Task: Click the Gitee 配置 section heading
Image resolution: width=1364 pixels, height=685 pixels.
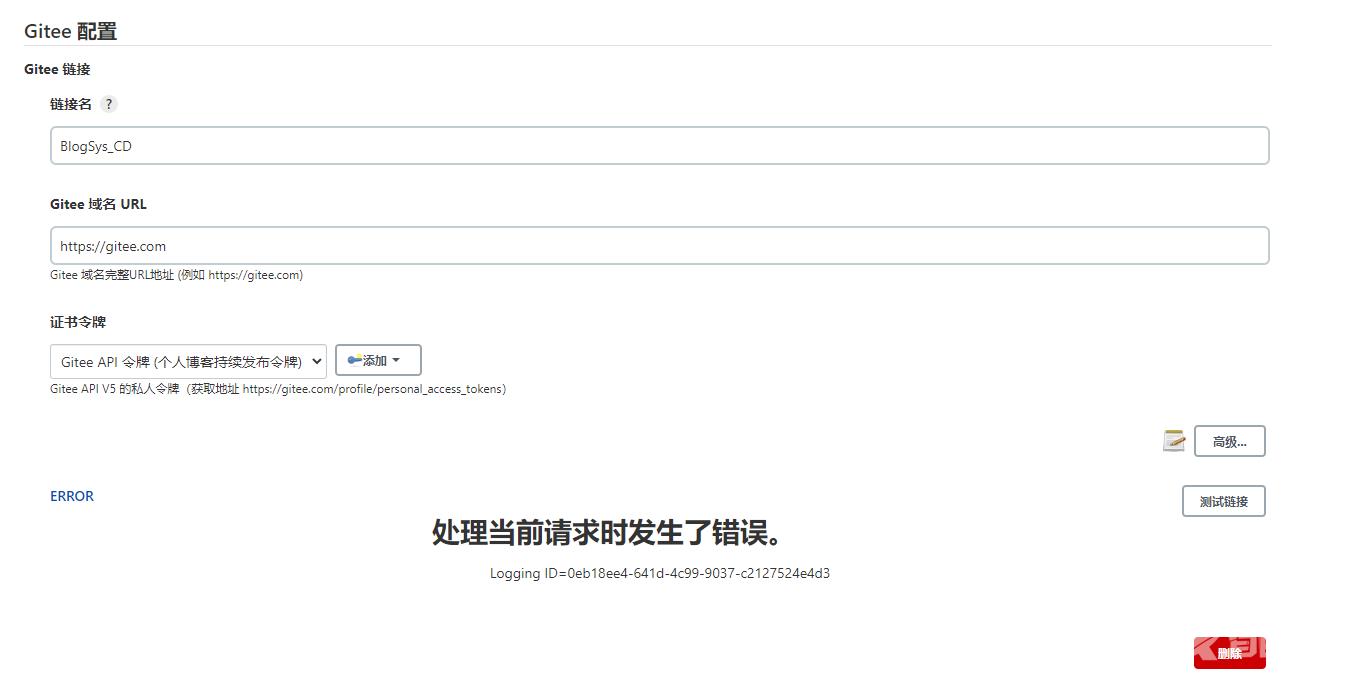Action: coord(70,31)
